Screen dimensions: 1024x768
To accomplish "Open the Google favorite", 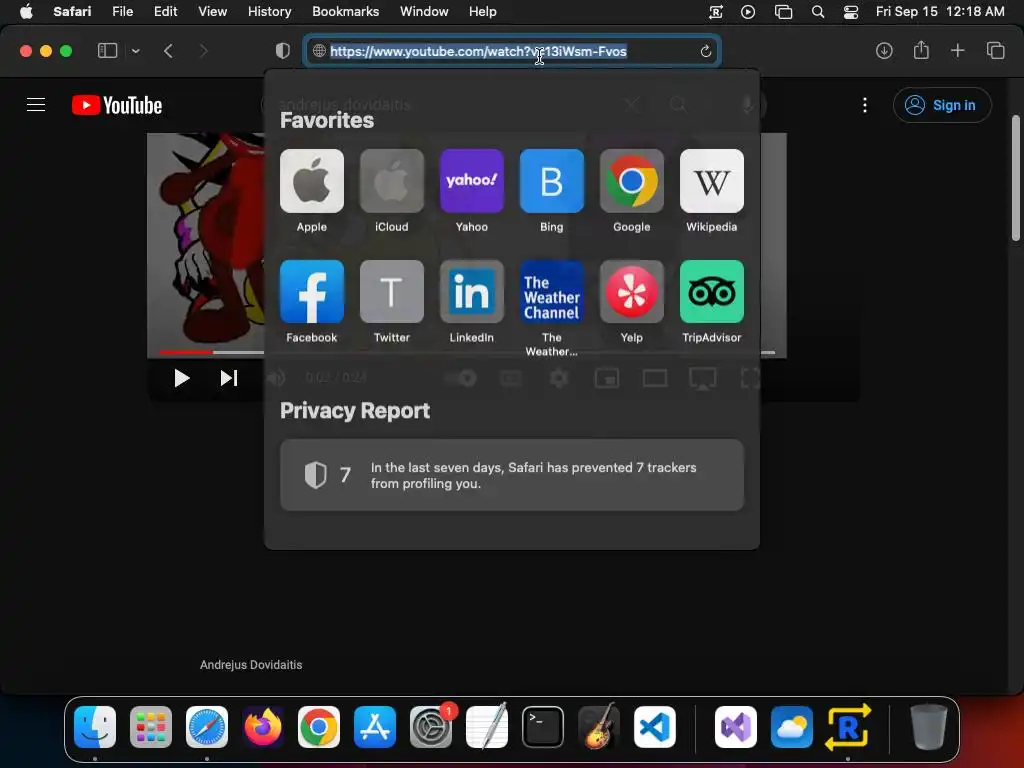I will tap(632, 181).
